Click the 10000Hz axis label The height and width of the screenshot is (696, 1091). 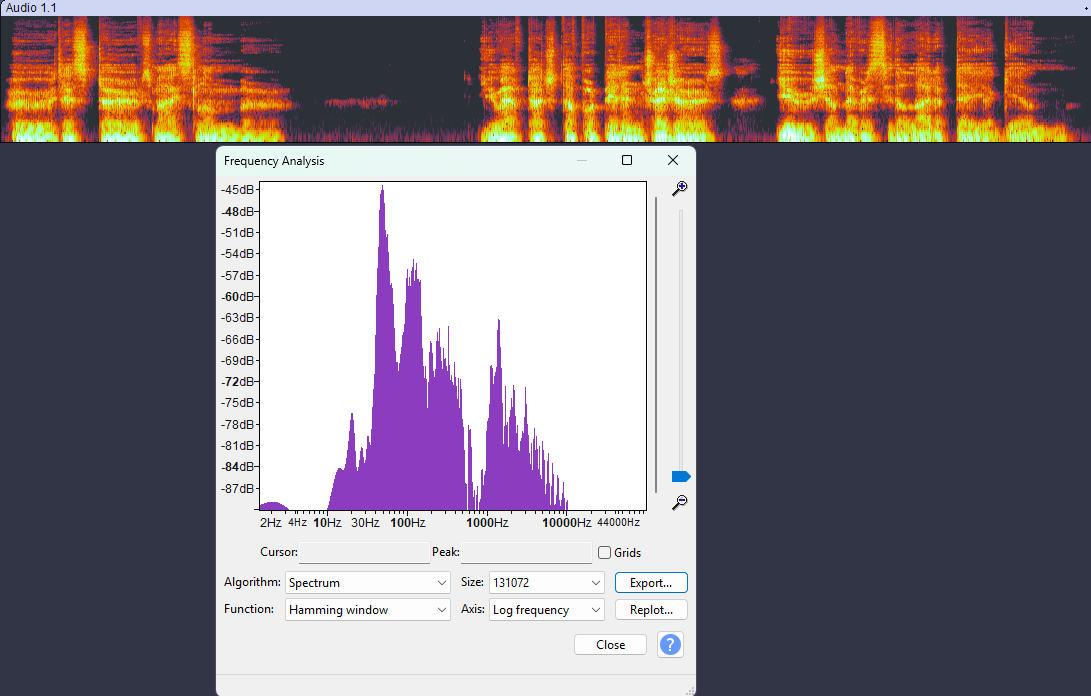coord(566,523)
